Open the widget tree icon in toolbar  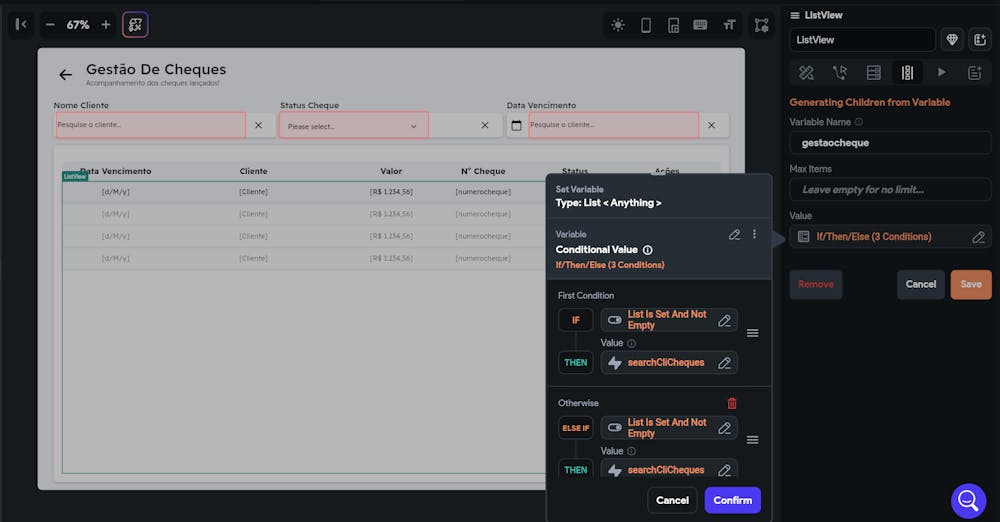tap(761, 25)
